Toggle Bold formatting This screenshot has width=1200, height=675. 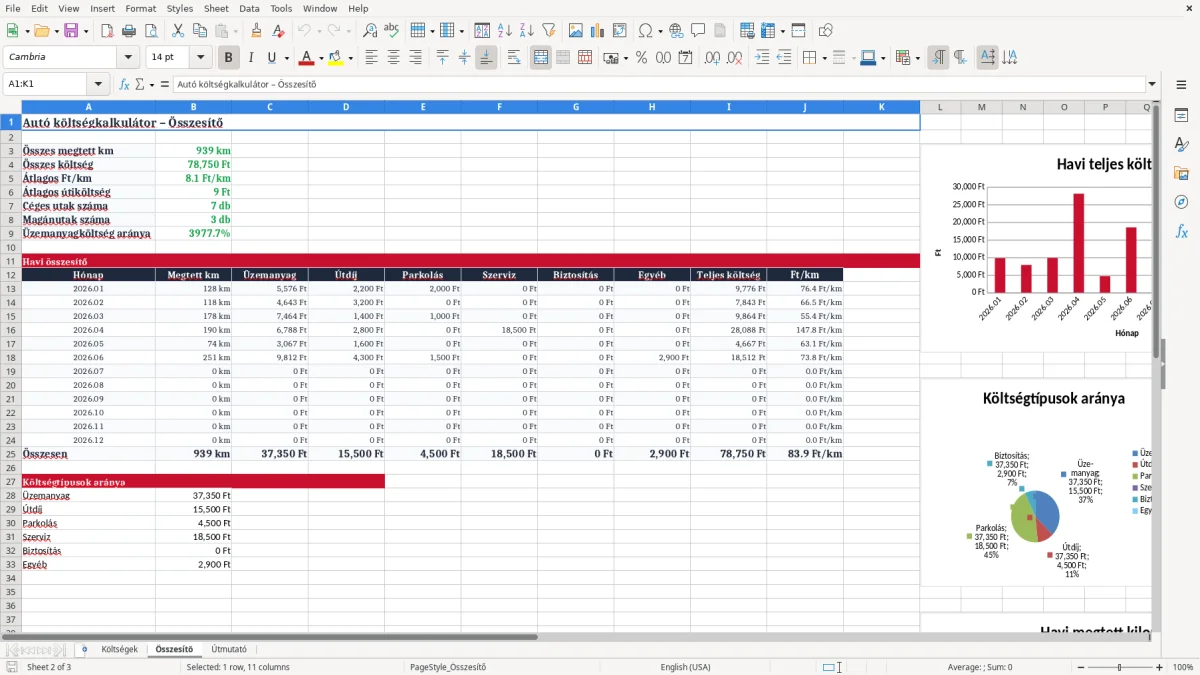click(x=229, y=58)
